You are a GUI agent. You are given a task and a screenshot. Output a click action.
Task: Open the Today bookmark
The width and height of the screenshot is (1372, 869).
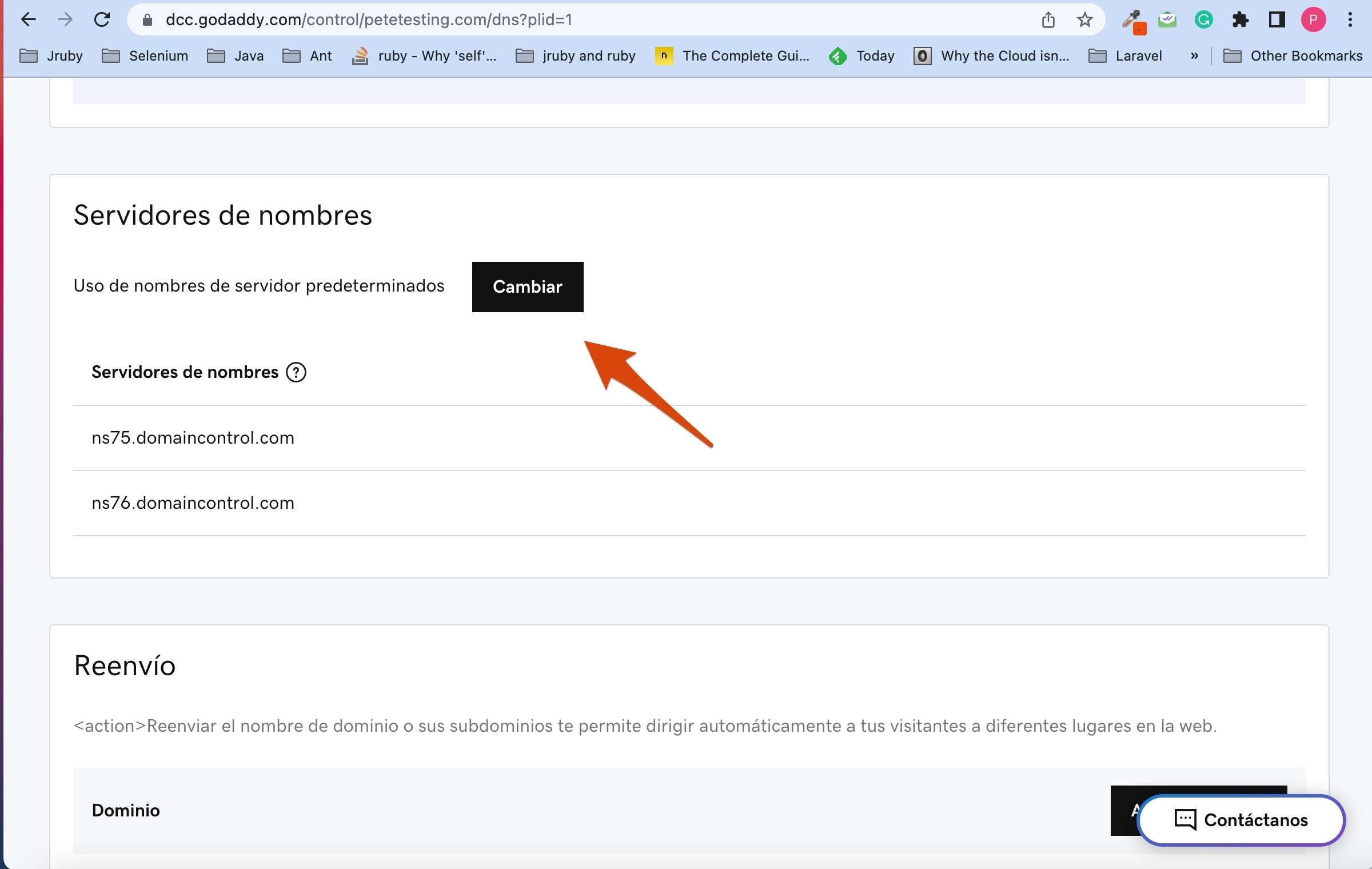[x=862, y=56]
